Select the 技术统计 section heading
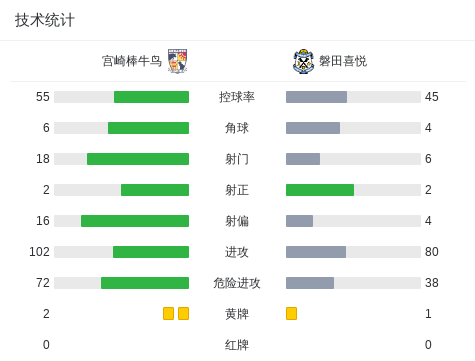Image resolution: width=475 pixels, height=361 pixels. (x=45, y=20)
